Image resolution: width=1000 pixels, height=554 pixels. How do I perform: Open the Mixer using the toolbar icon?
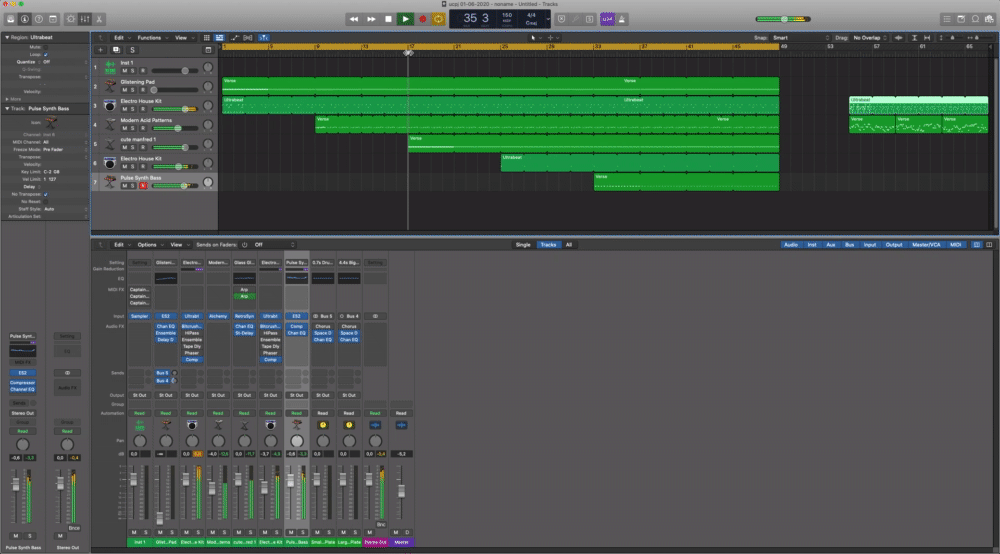(x=84, y=18)
